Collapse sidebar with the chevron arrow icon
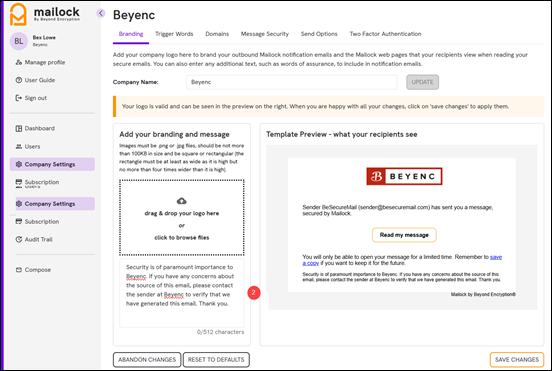The width and height of the screenshot is (552, 371). (x=101, y=13)
